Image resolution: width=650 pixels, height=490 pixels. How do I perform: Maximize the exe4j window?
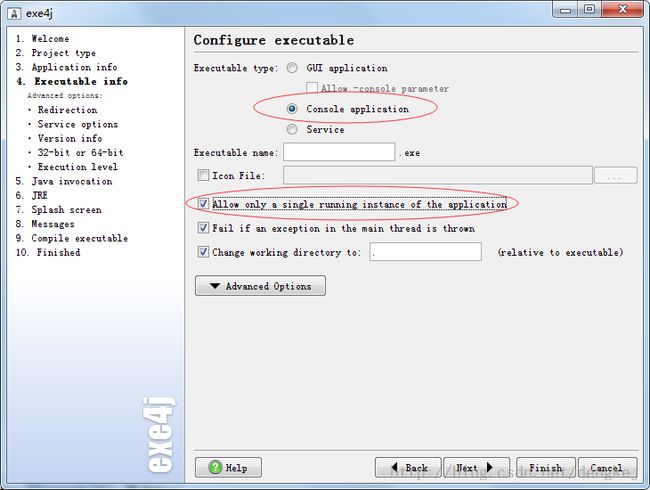589,9
